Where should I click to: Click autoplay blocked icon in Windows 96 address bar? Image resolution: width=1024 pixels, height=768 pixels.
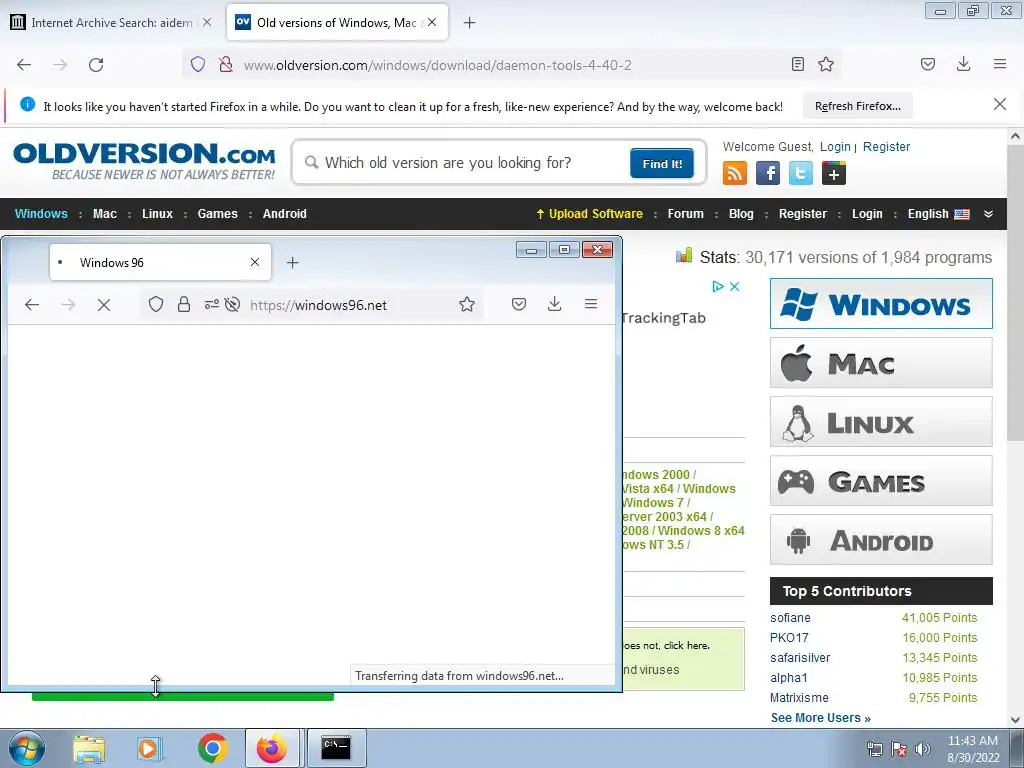coord(232,304)
